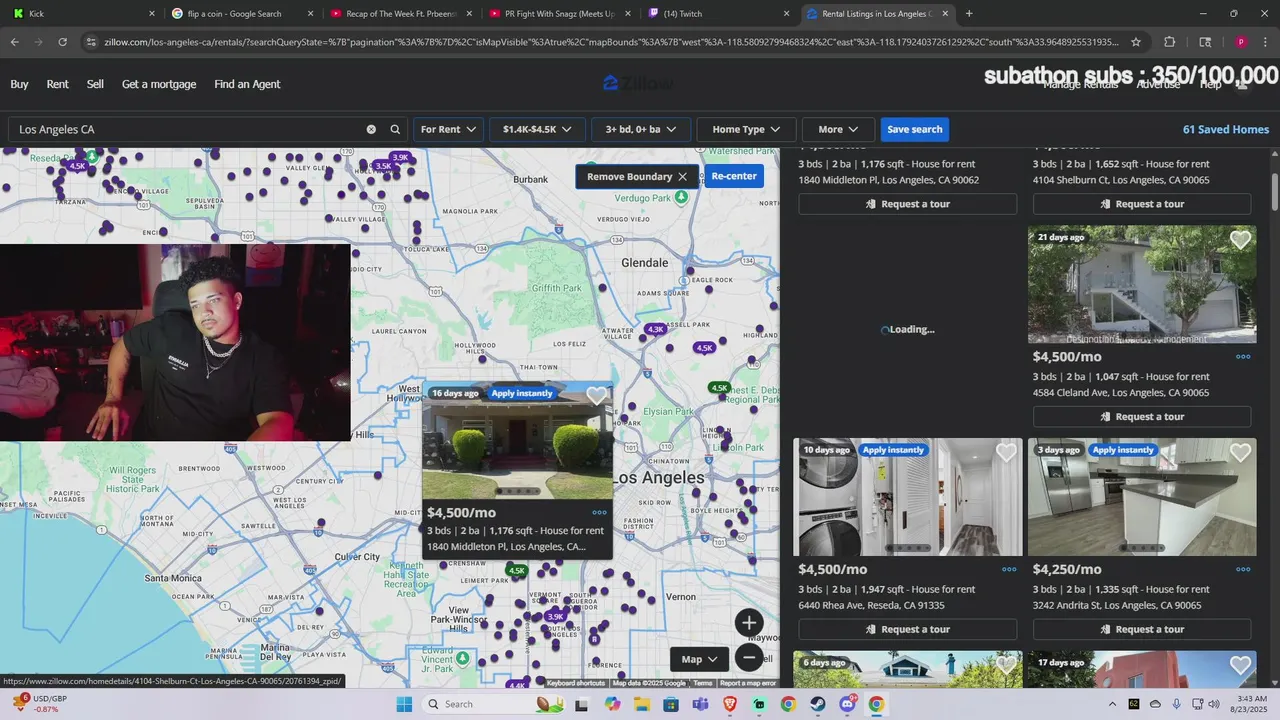Open Copilot from the taskbar
Viewport: 1280px width, 720px height.
pos(612,704)
